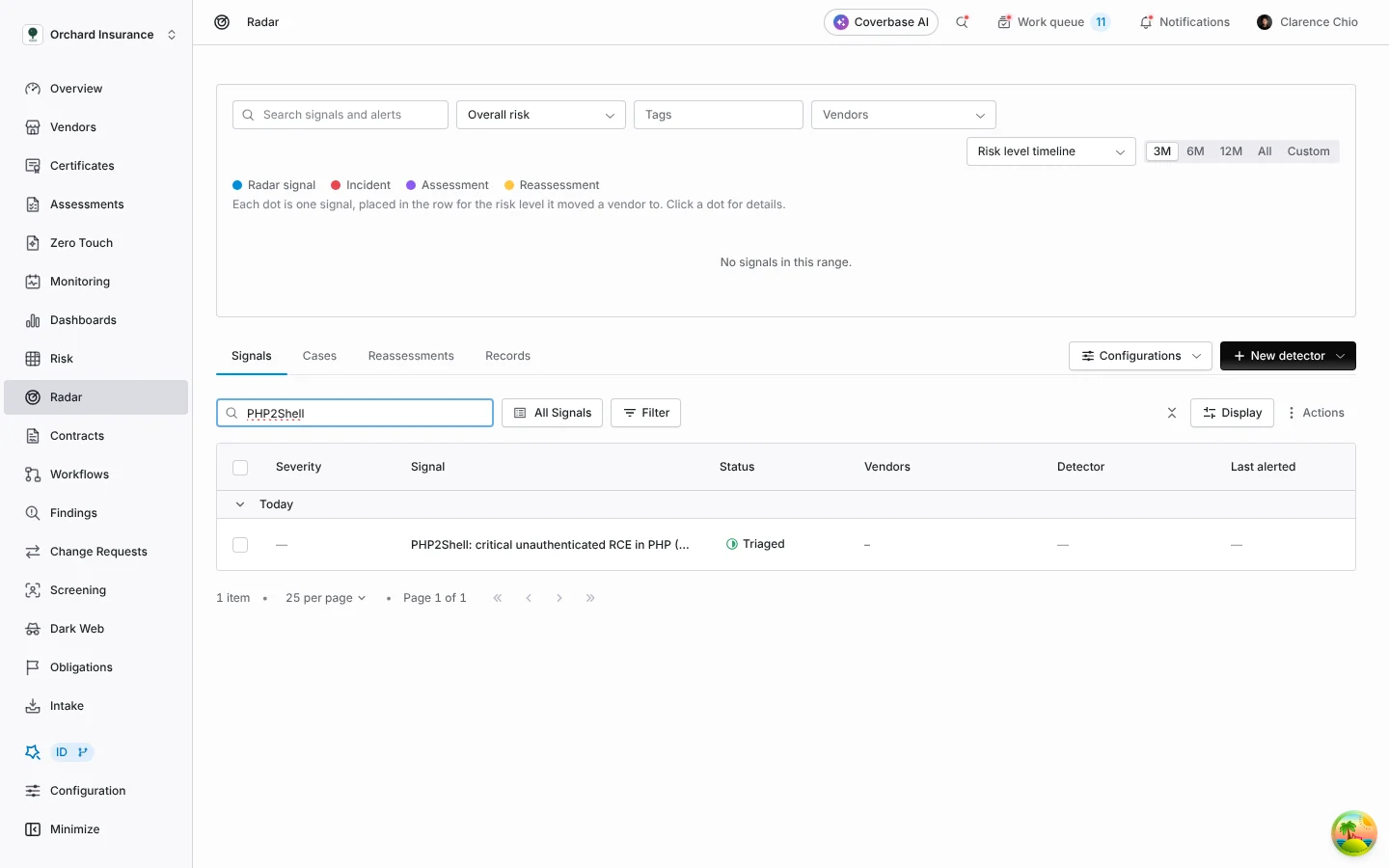This screenshot has width=1389, height=868.
Task: Click the chat search icon beside Coverbase AI
Action: [962, 22]
